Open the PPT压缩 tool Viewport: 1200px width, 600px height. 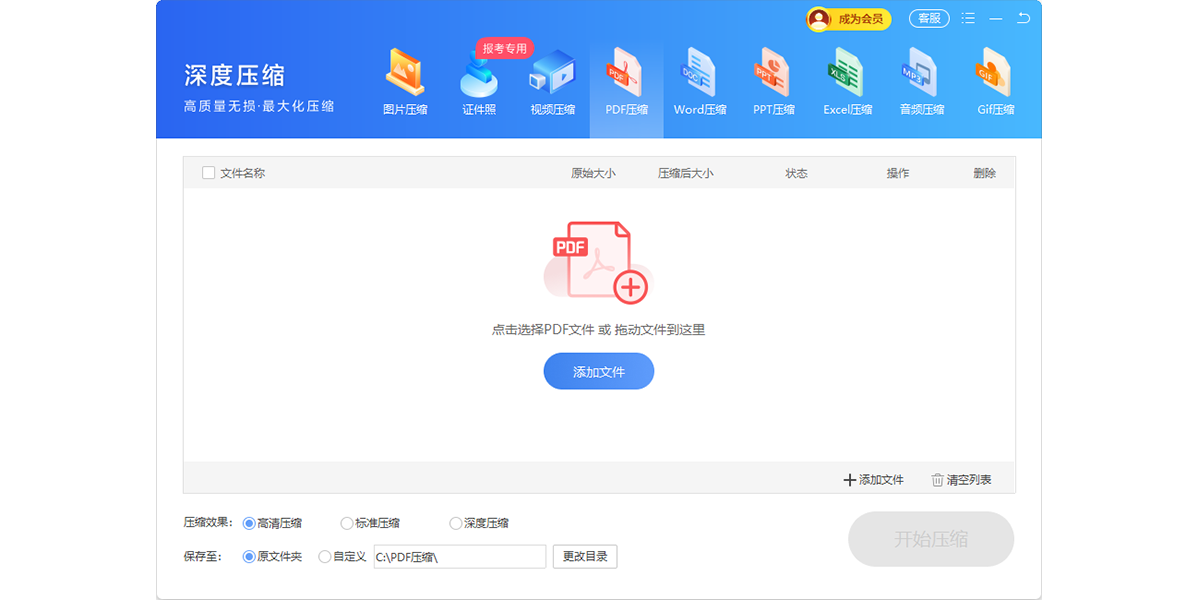click(774, 82)
